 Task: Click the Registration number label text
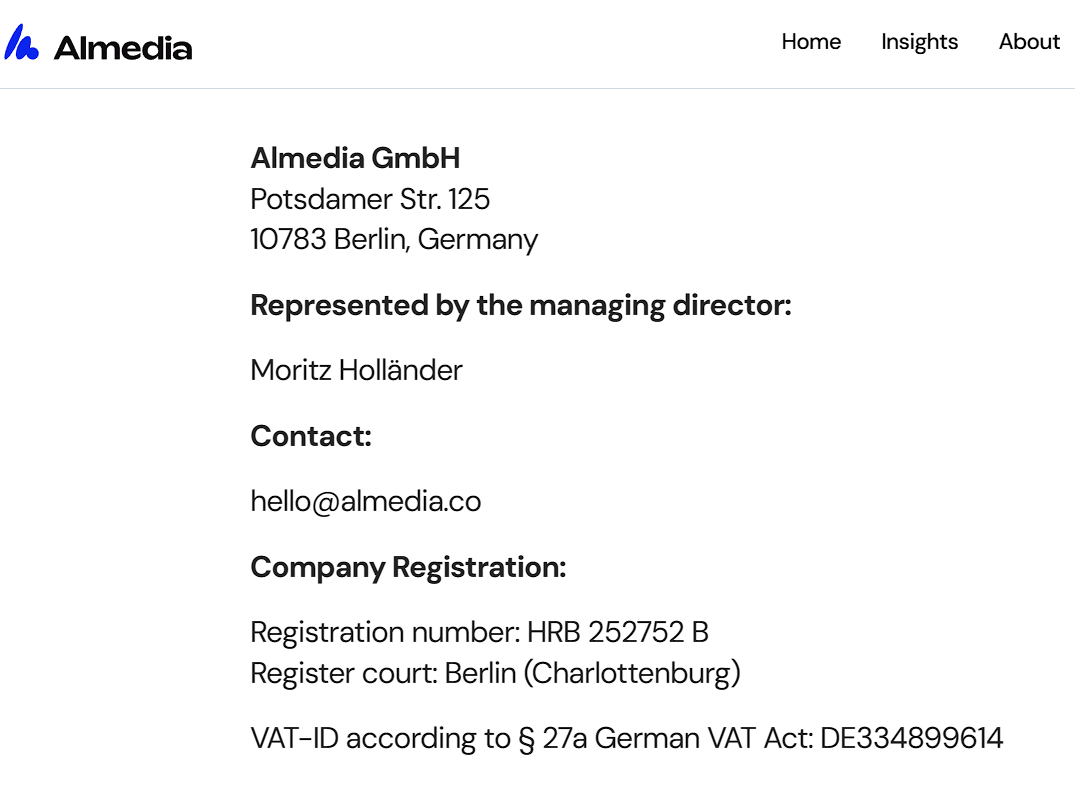click(386, 632)
